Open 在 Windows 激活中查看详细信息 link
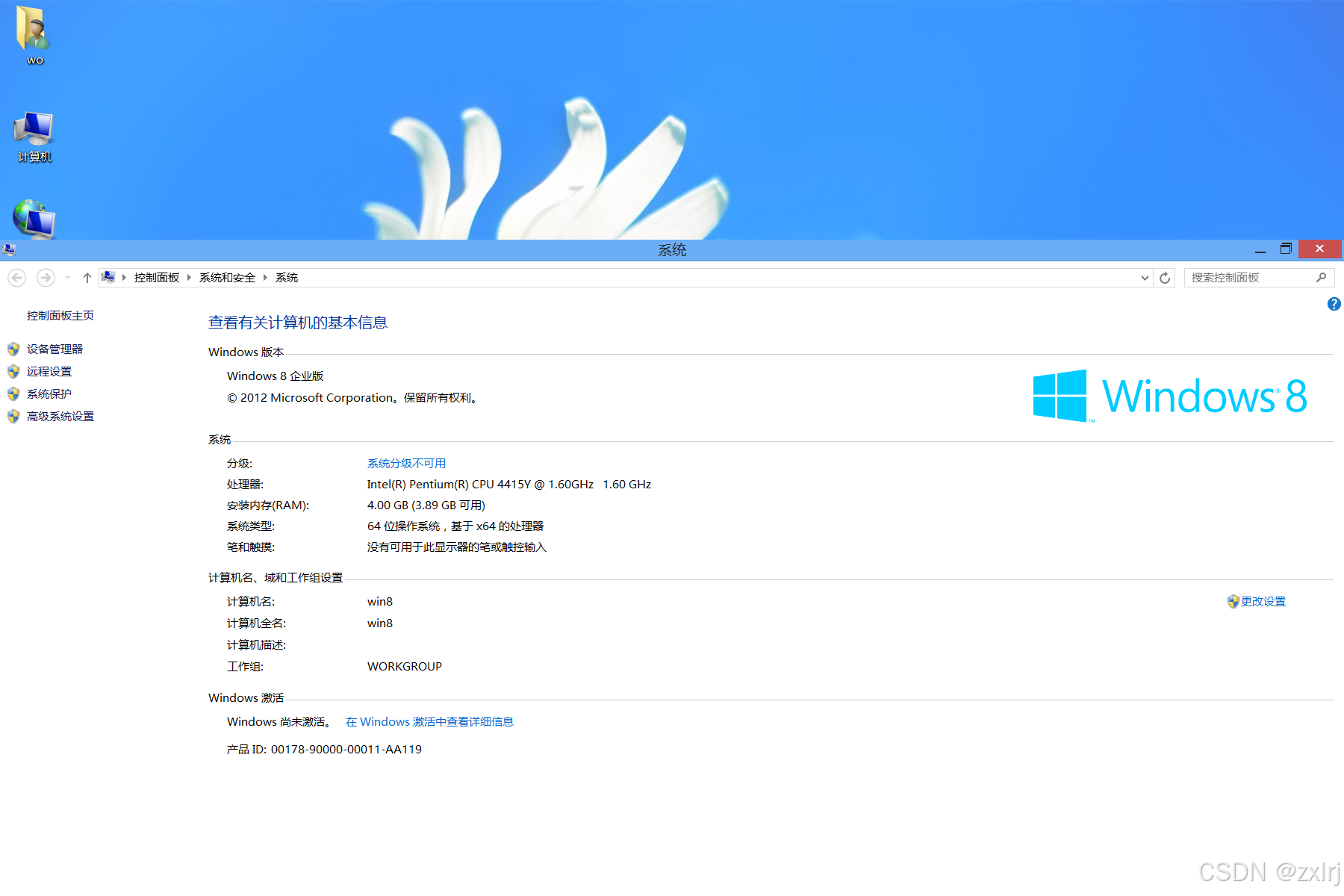The width and height of the screenshot is (1344, 896). click(429, 722)
